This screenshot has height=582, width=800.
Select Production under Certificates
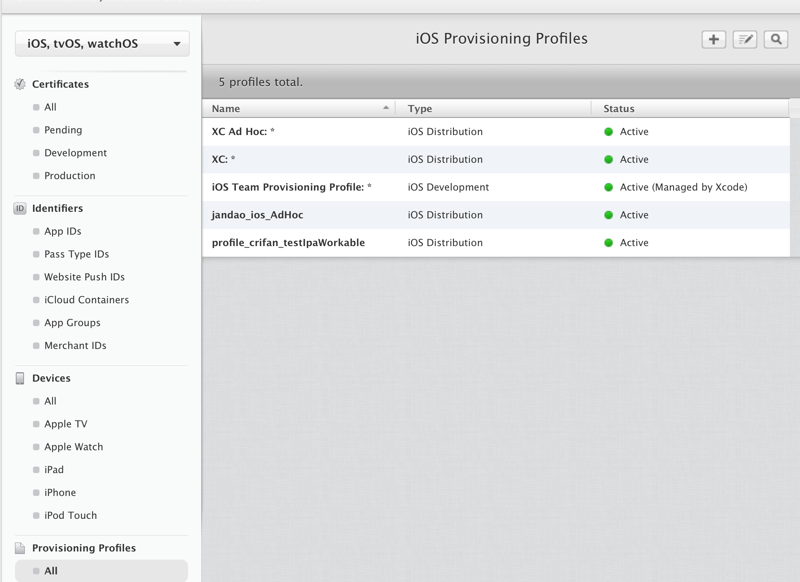coord(70,176)
